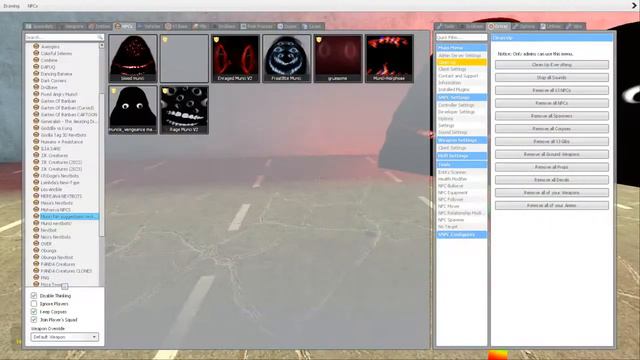Viewport: 640px width, 360px height.
Task: Click the Post Process tab icon
Action: [244, 26]
